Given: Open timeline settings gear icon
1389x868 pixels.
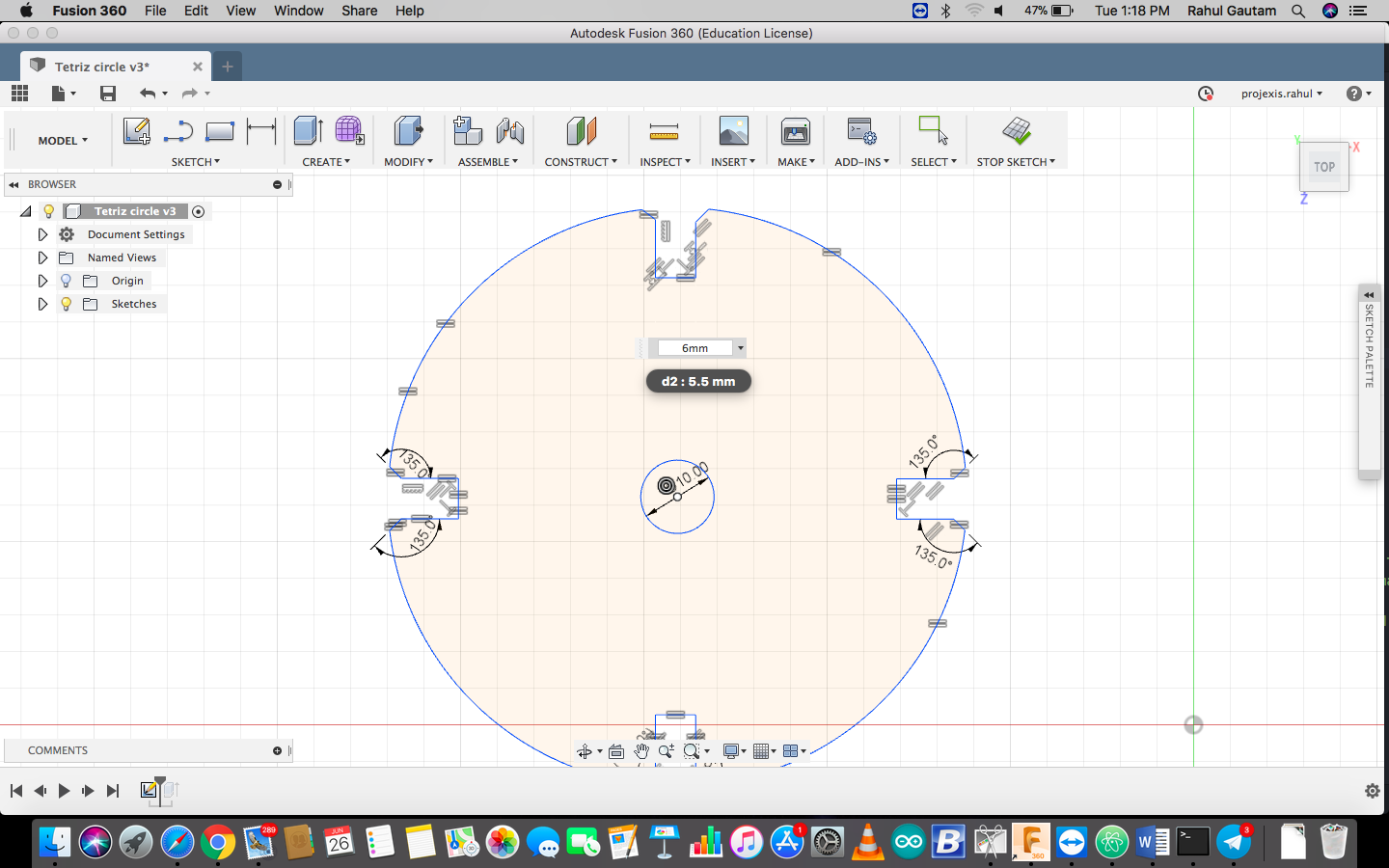Looking at the screenshot, I should point(1373,791).
